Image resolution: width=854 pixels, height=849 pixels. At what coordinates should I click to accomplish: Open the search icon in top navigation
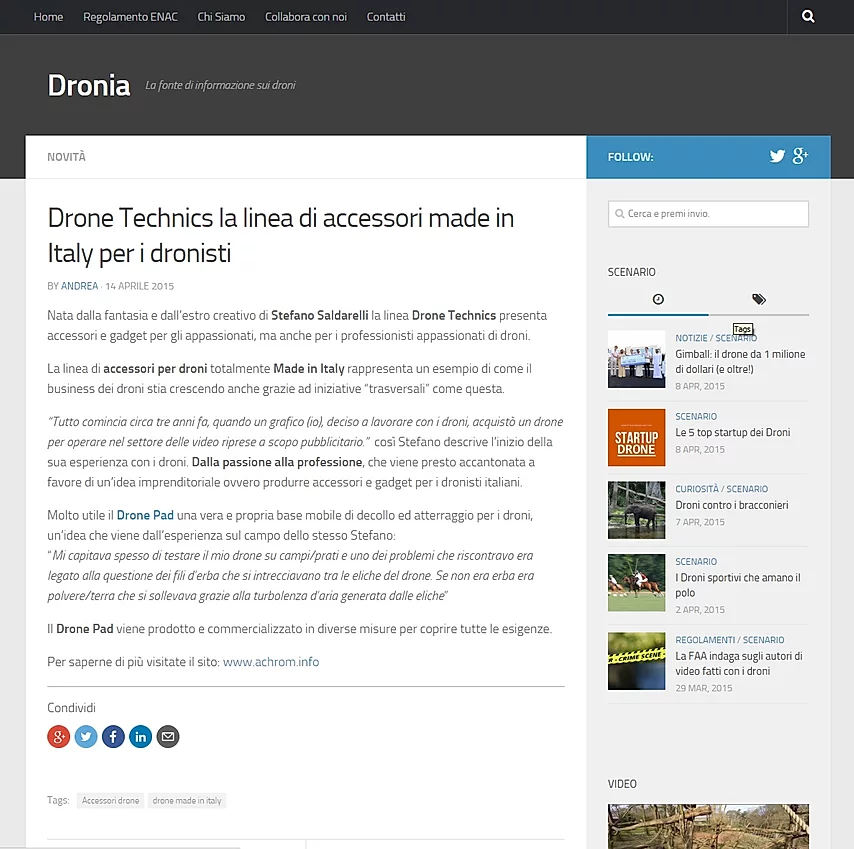point(808,16)
